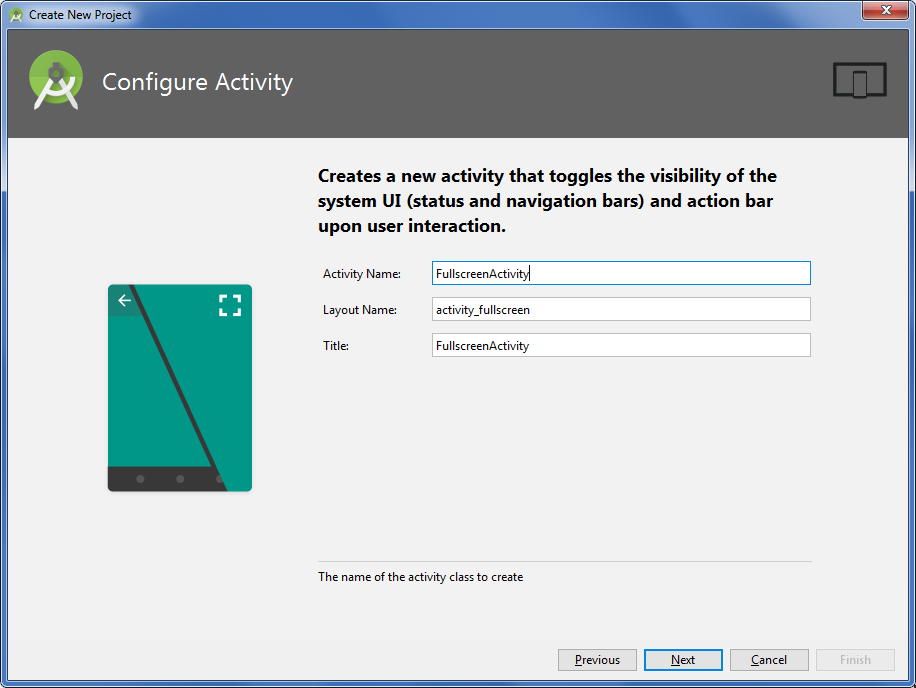Click the 'Configure Activity' heading
The image size is (916, 688).
coord(197,82)
